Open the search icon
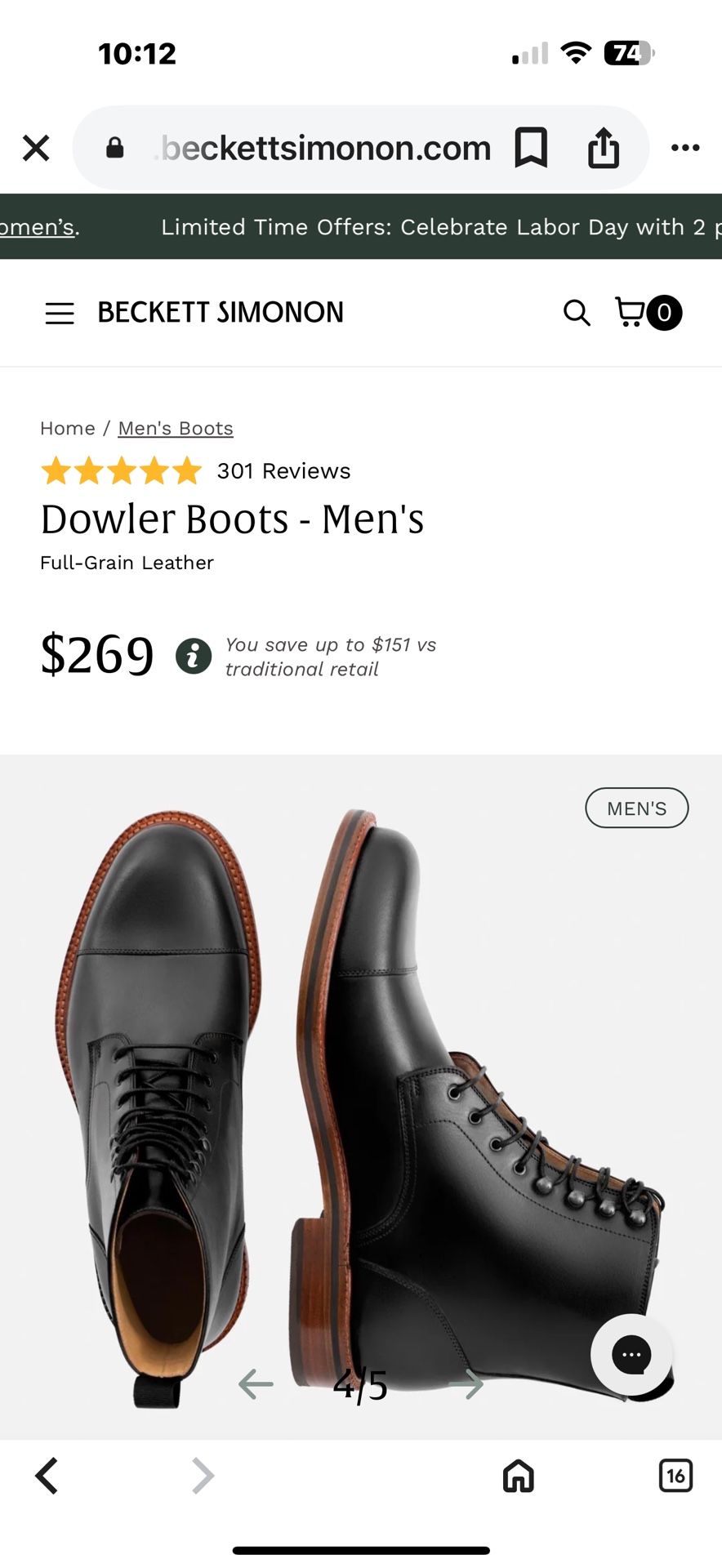 577,313
